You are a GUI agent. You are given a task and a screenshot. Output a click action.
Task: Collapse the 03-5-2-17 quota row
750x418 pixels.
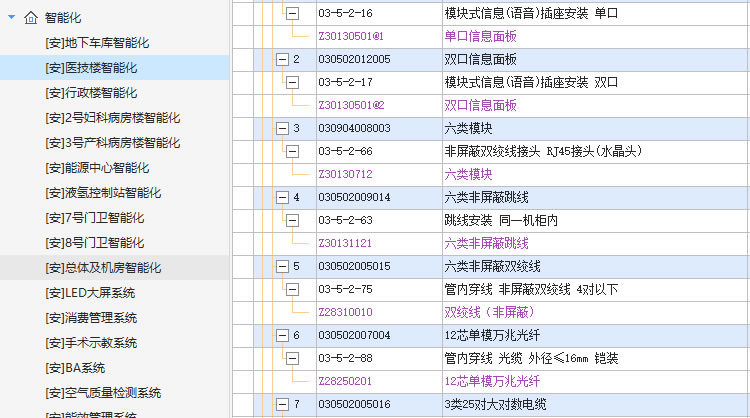point(292,82)
